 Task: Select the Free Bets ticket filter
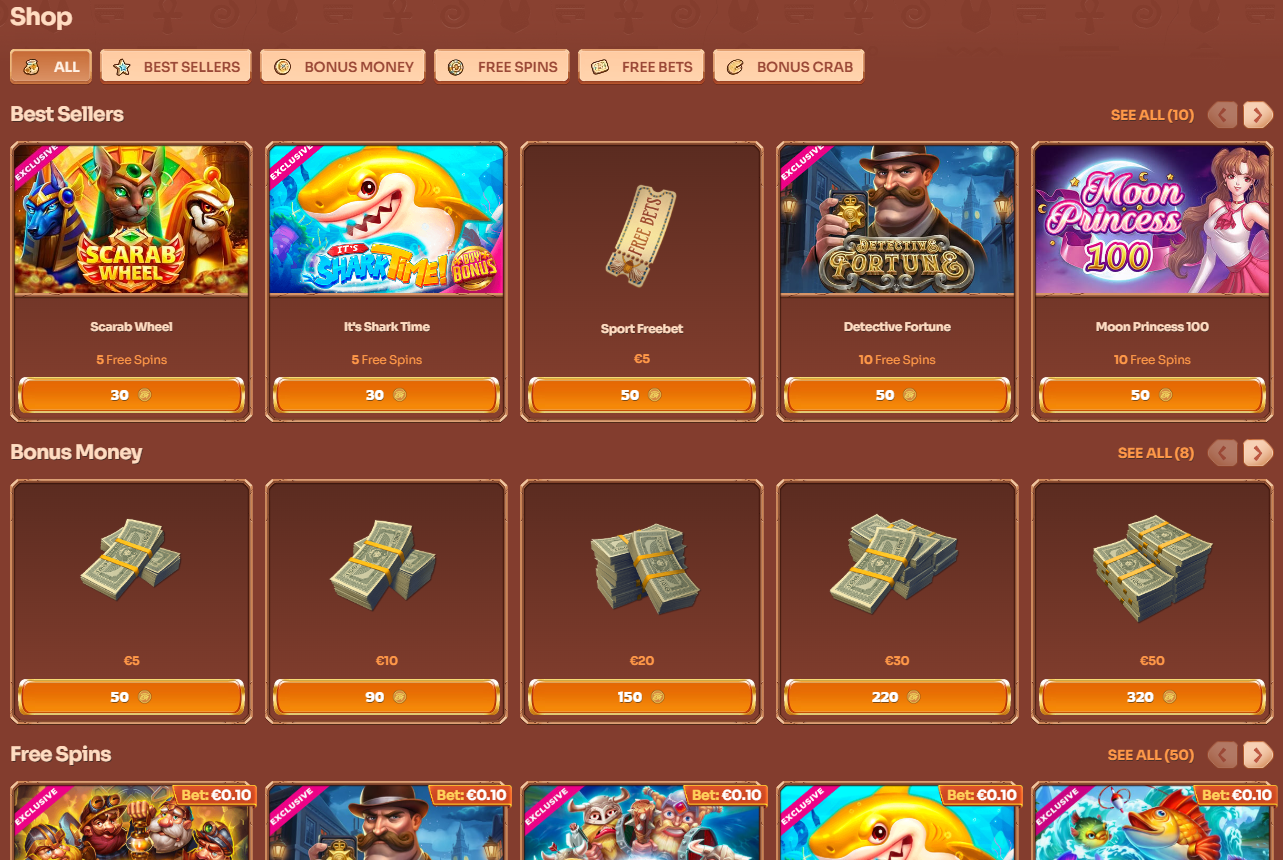click(x=641, y=67)
